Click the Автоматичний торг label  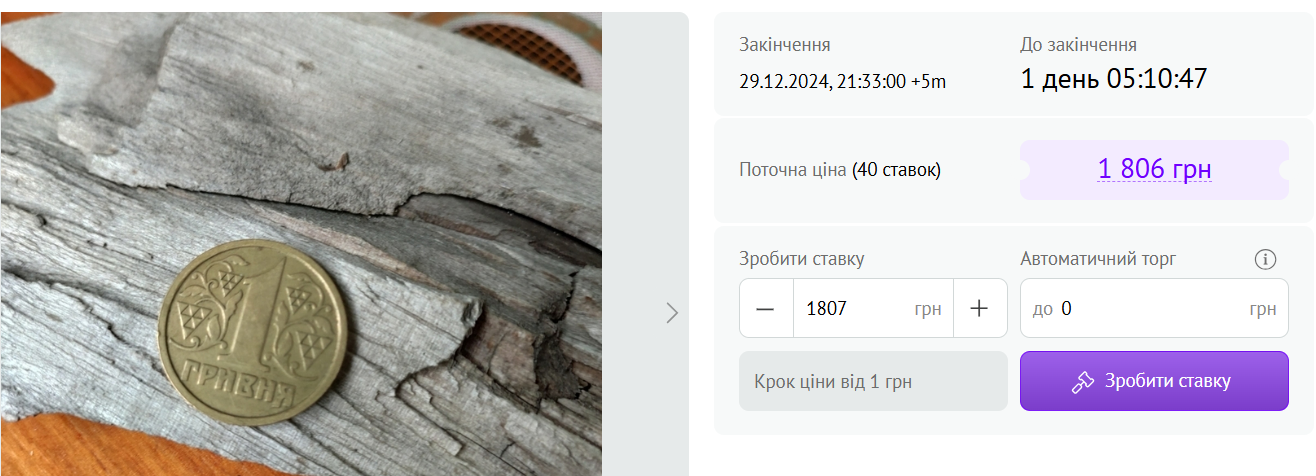(x=1098, y=259)
